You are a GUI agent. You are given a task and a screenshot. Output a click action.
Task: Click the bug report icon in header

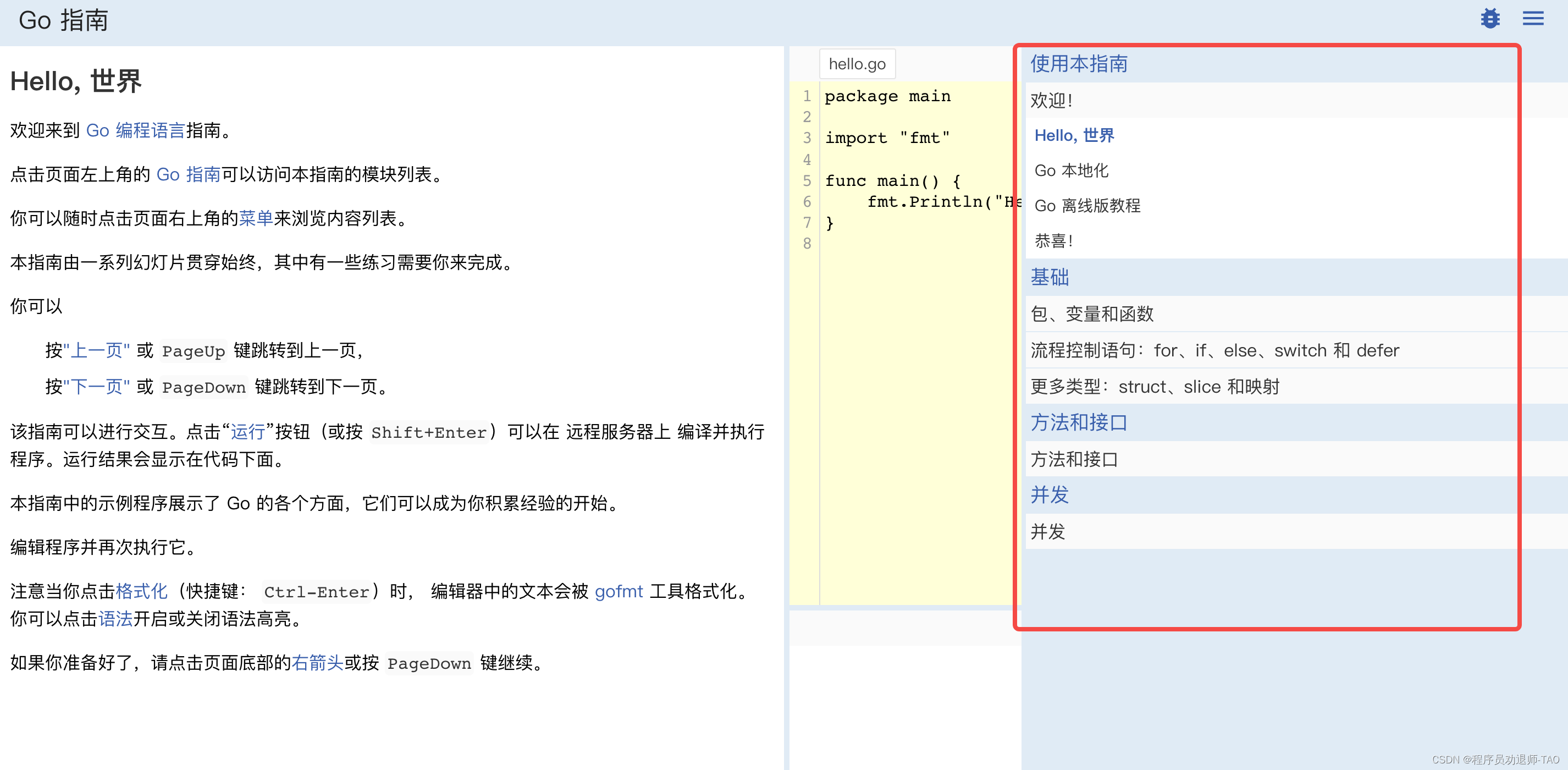click(x=1490, y=19)
